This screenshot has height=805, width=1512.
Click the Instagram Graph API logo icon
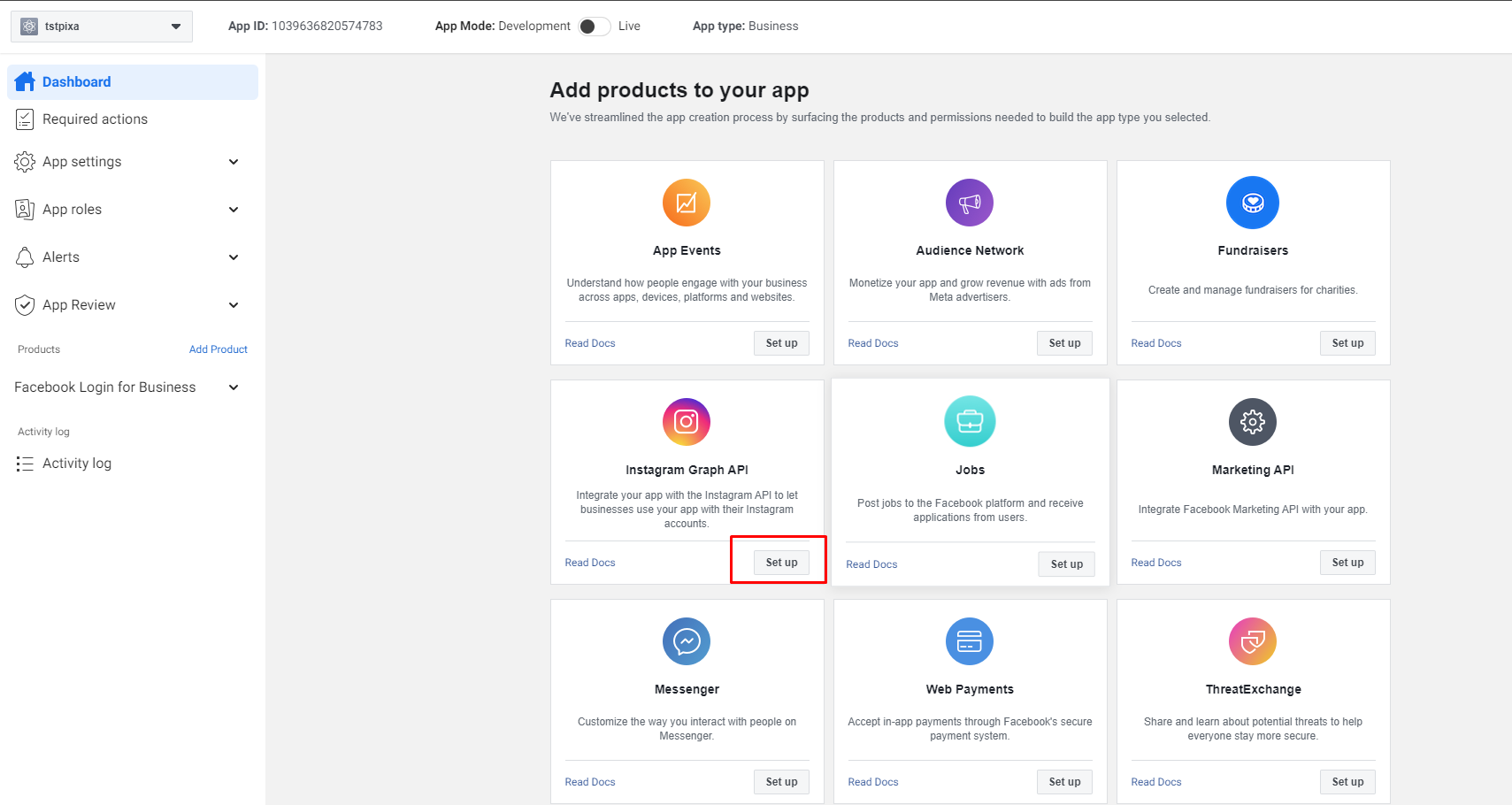(687, 421)
